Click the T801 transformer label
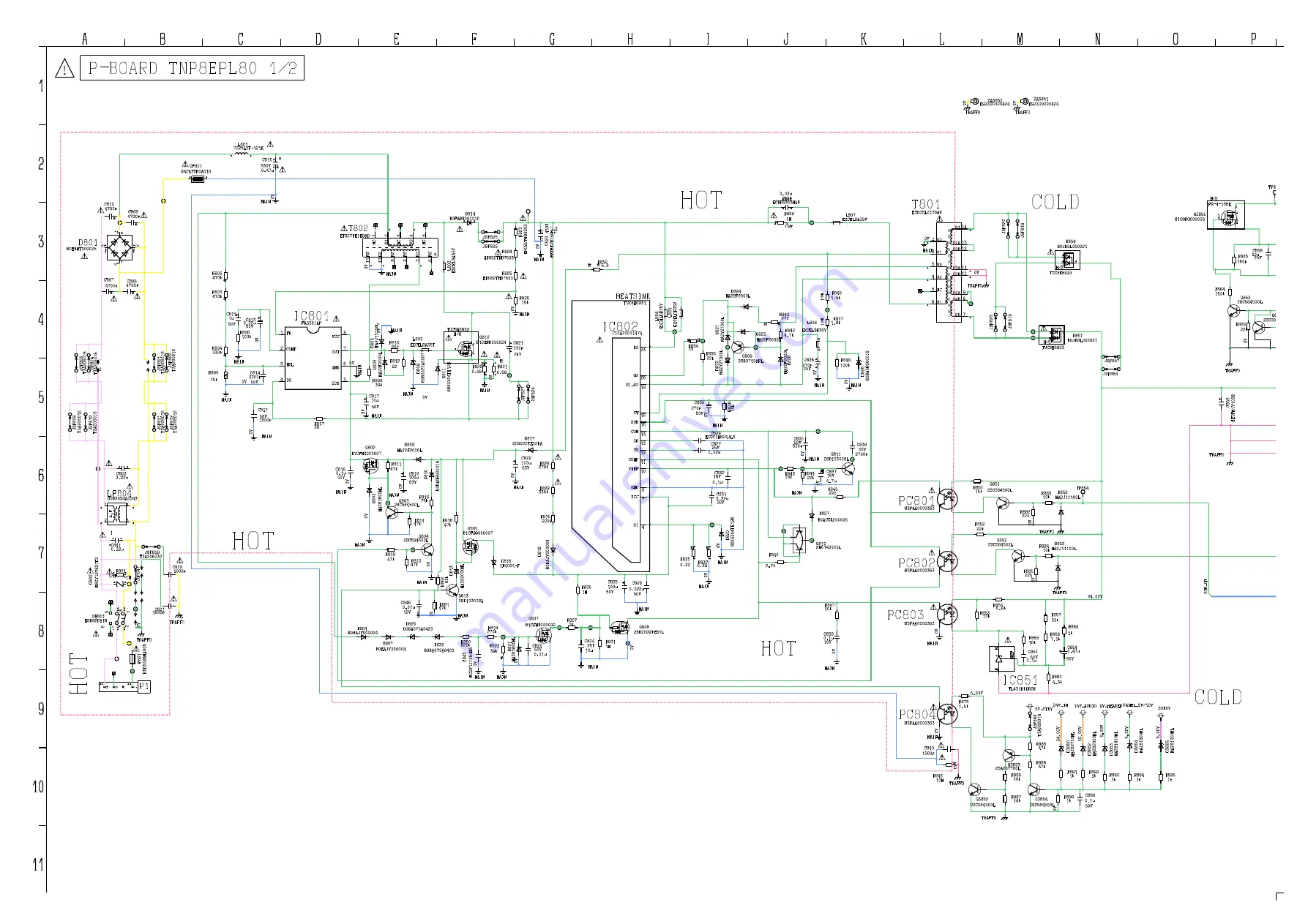This screenshot has width=1308, height=924. point(925,204)
